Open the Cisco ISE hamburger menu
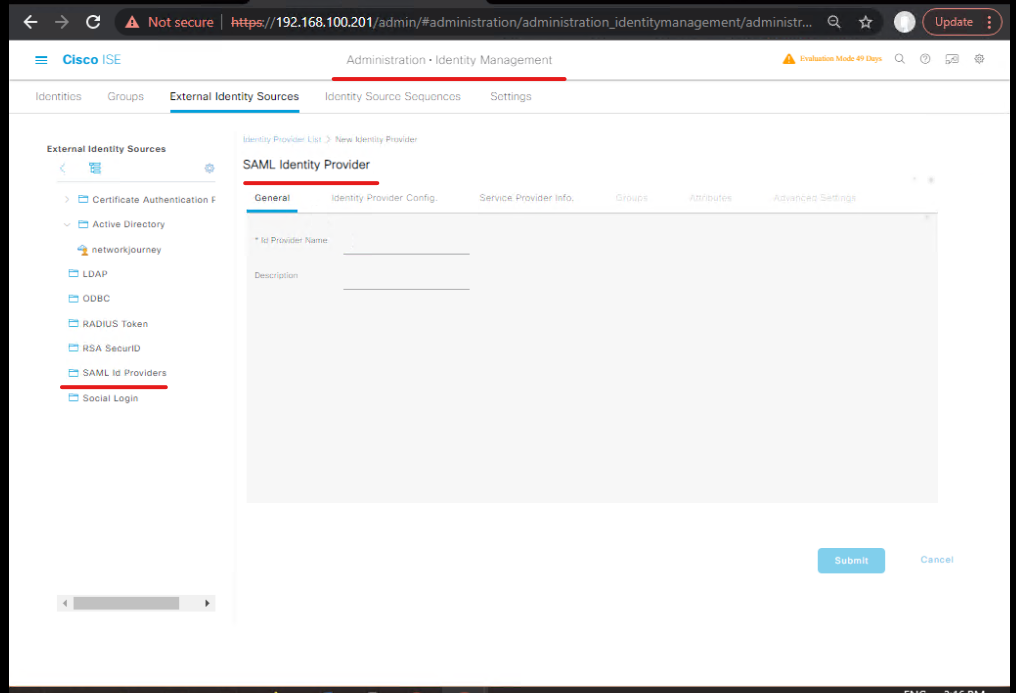The image size is (1016, 693). point(41,60)
